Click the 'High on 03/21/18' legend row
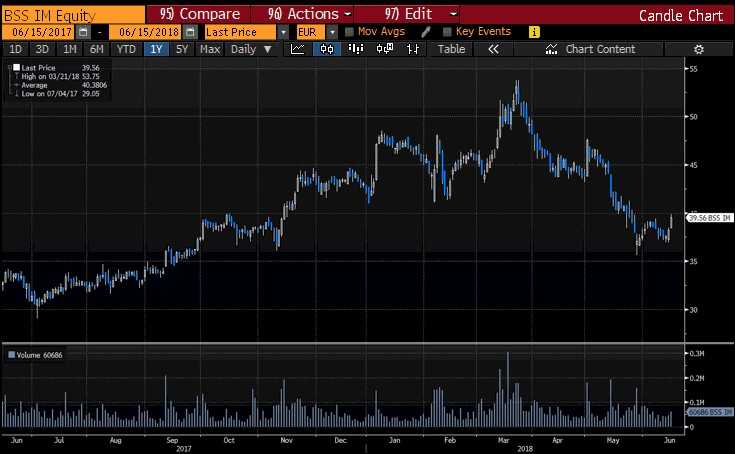Viewport: 735px width, 454px height. click(60, 76)
